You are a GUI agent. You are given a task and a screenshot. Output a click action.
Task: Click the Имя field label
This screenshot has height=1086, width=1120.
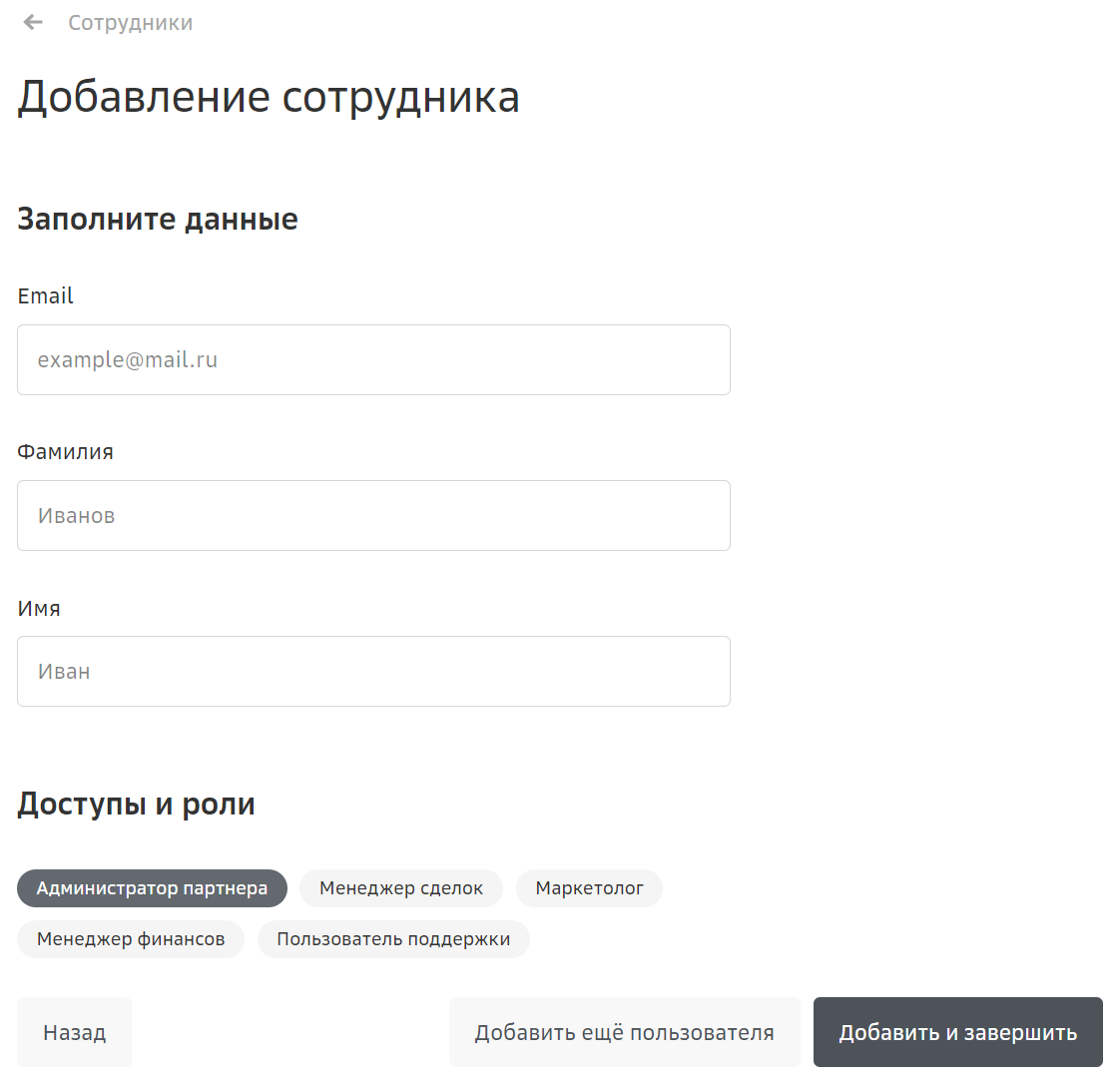click(39, 609)
